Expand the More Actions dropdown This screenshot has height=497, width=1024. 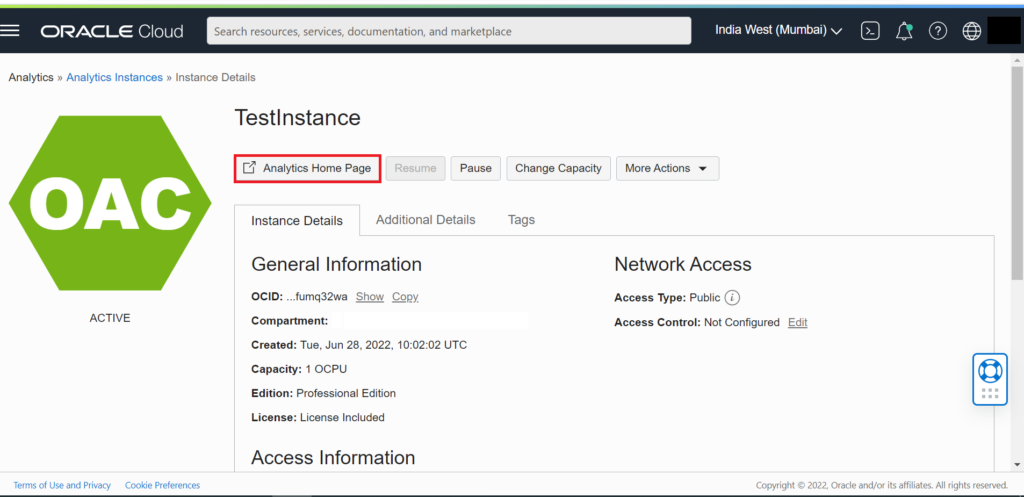pos(667,168)
